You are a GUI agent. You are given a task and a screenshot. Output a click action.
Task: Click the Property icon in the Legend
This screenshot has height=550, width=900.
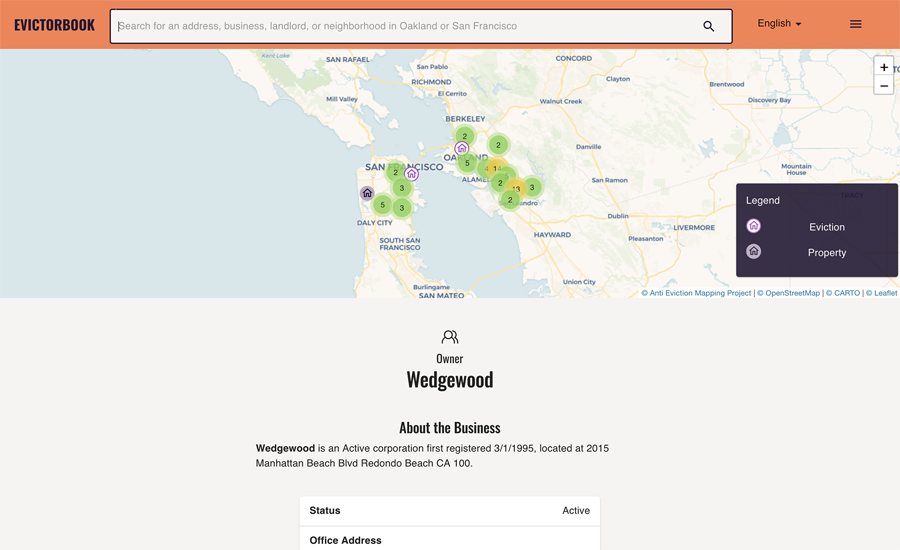tap(754, 251)
